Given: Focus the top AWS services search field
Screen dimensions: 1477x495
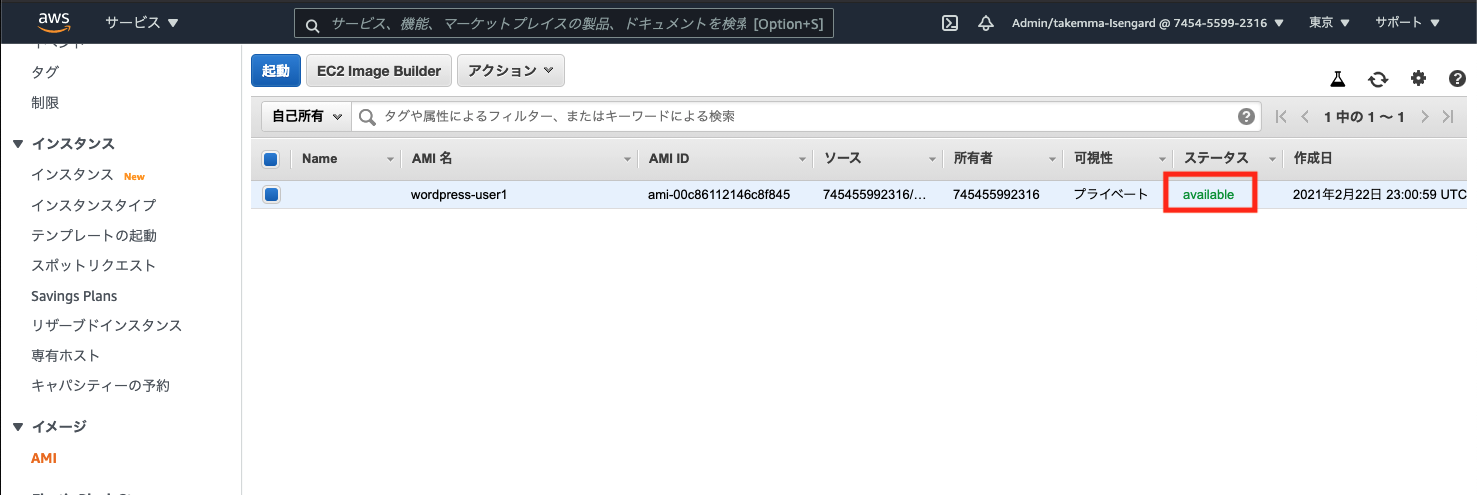Looking at the screenshot, I should pos(564,24).
